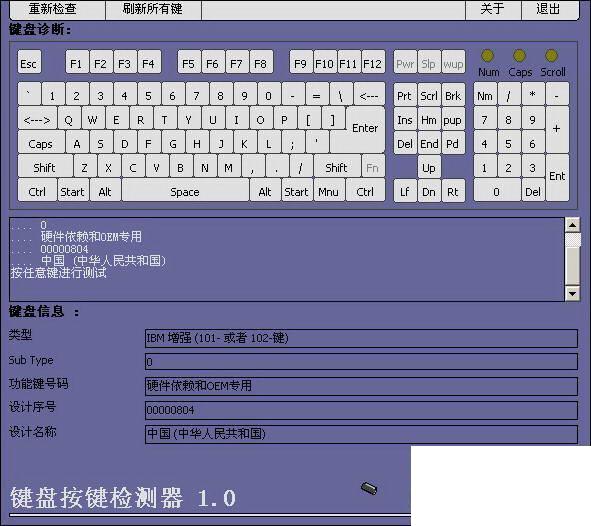The image size is (591, 526).
Task: Click the numpad Ent key
Action: pyautogui.click(x=557, y=177)
